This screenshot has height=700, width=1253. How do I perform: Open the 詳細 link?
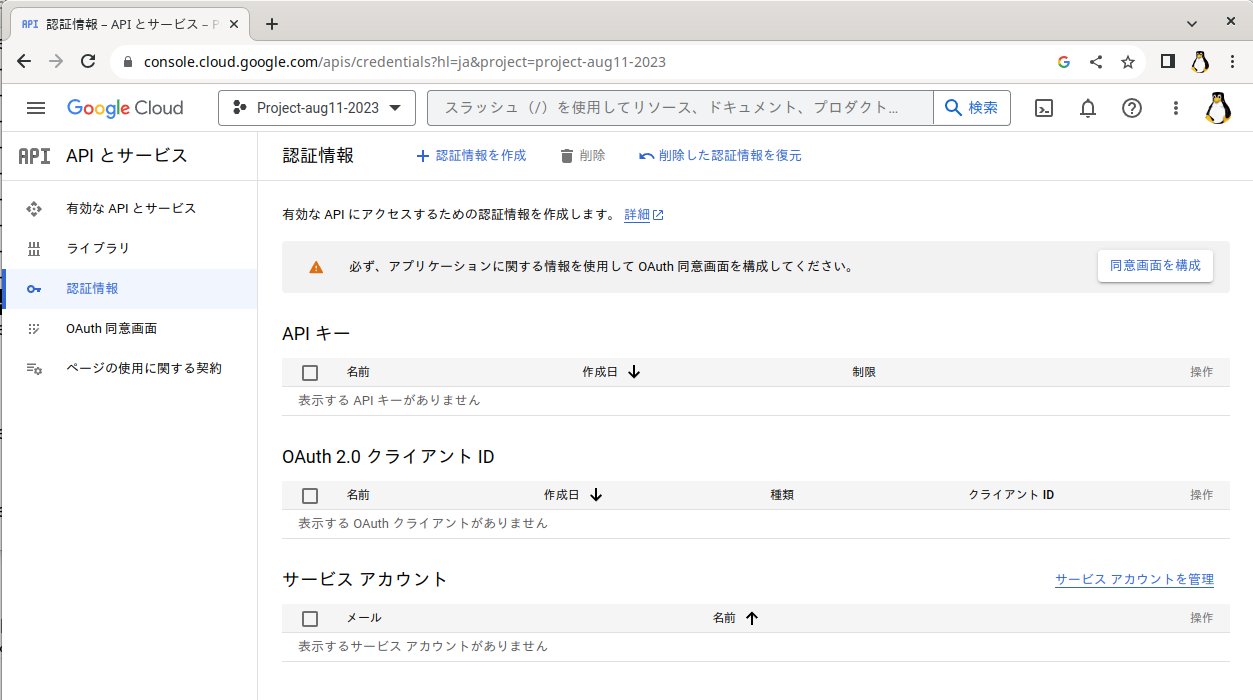tap(644, 215)
